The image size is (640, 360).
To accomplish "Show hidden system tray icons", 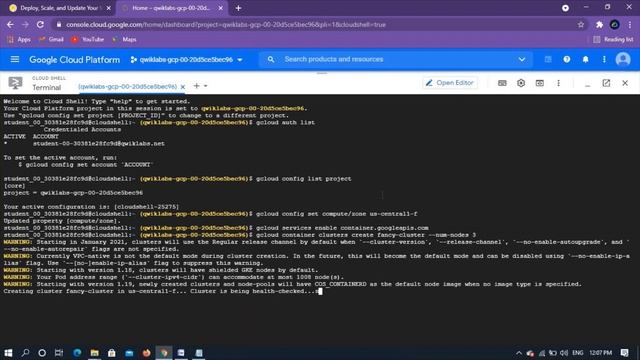I will click(518, 353).
